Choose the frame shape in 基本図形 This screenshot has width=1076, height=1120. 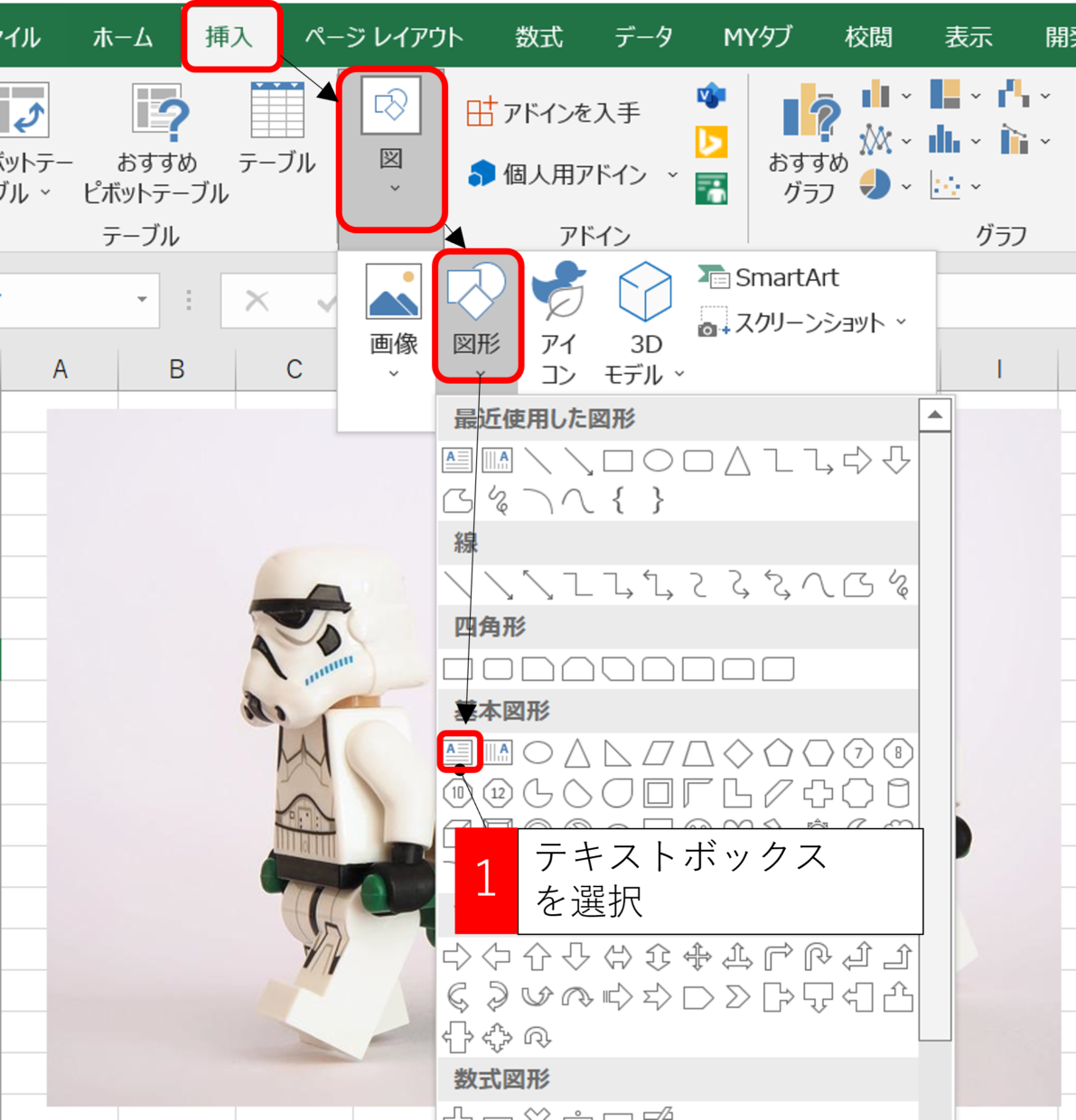pyautogui.click(x=658, y=793)
